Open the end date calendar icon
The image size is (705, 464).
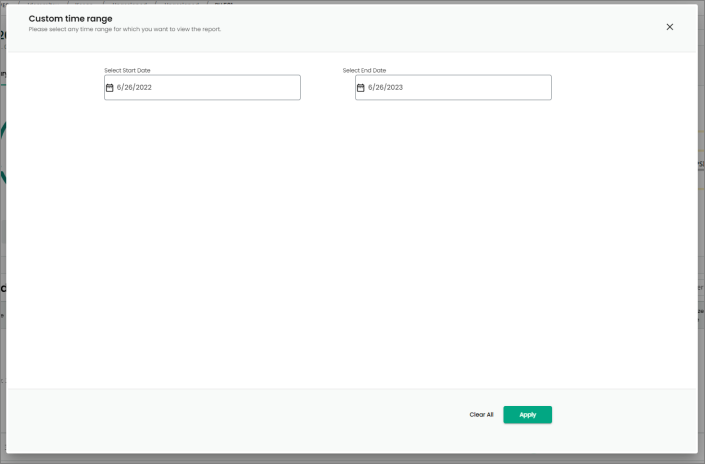tap(361, 88)
